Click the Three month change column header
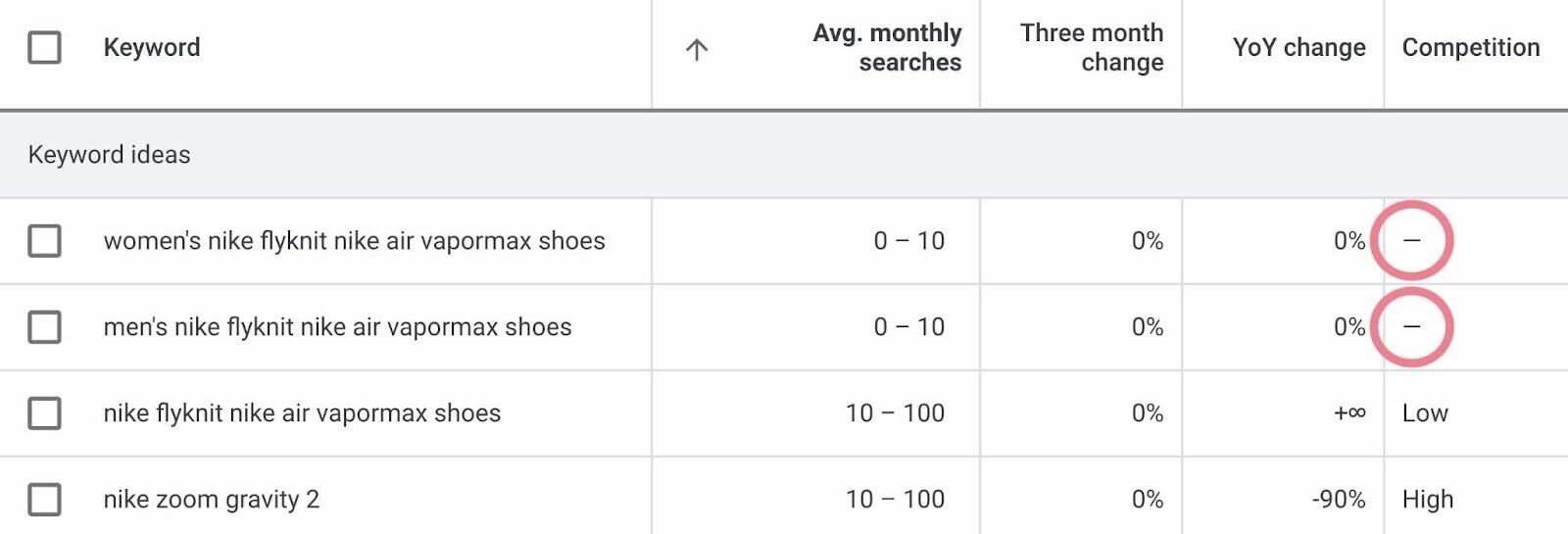This screenshot has width=1568, height=534. click(1092, 47)
